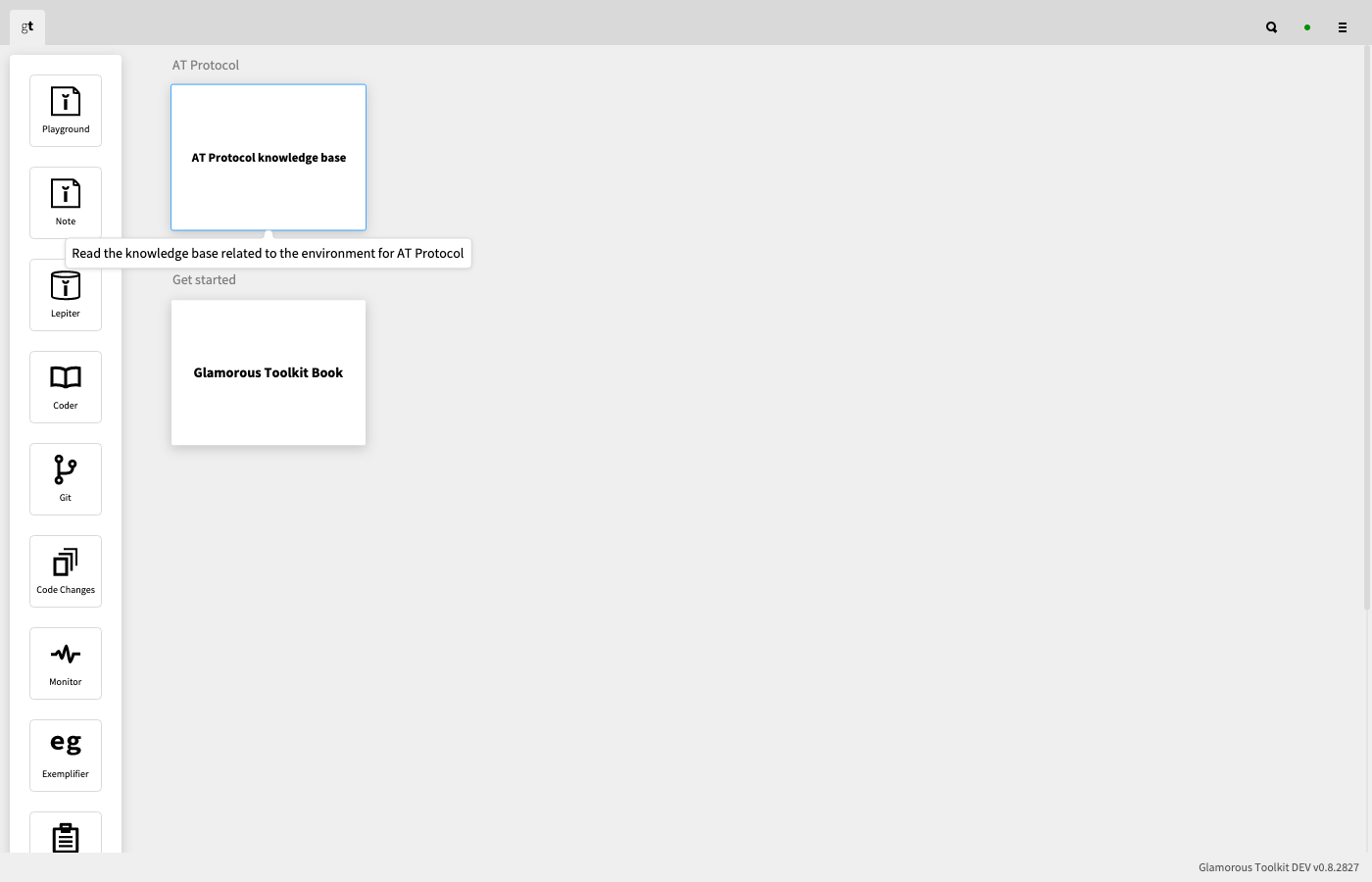The image size is (1372, 882).
Task: Click the Glamorous Toolkit DEV v0.8.2827 version text
Action: 1279,867
